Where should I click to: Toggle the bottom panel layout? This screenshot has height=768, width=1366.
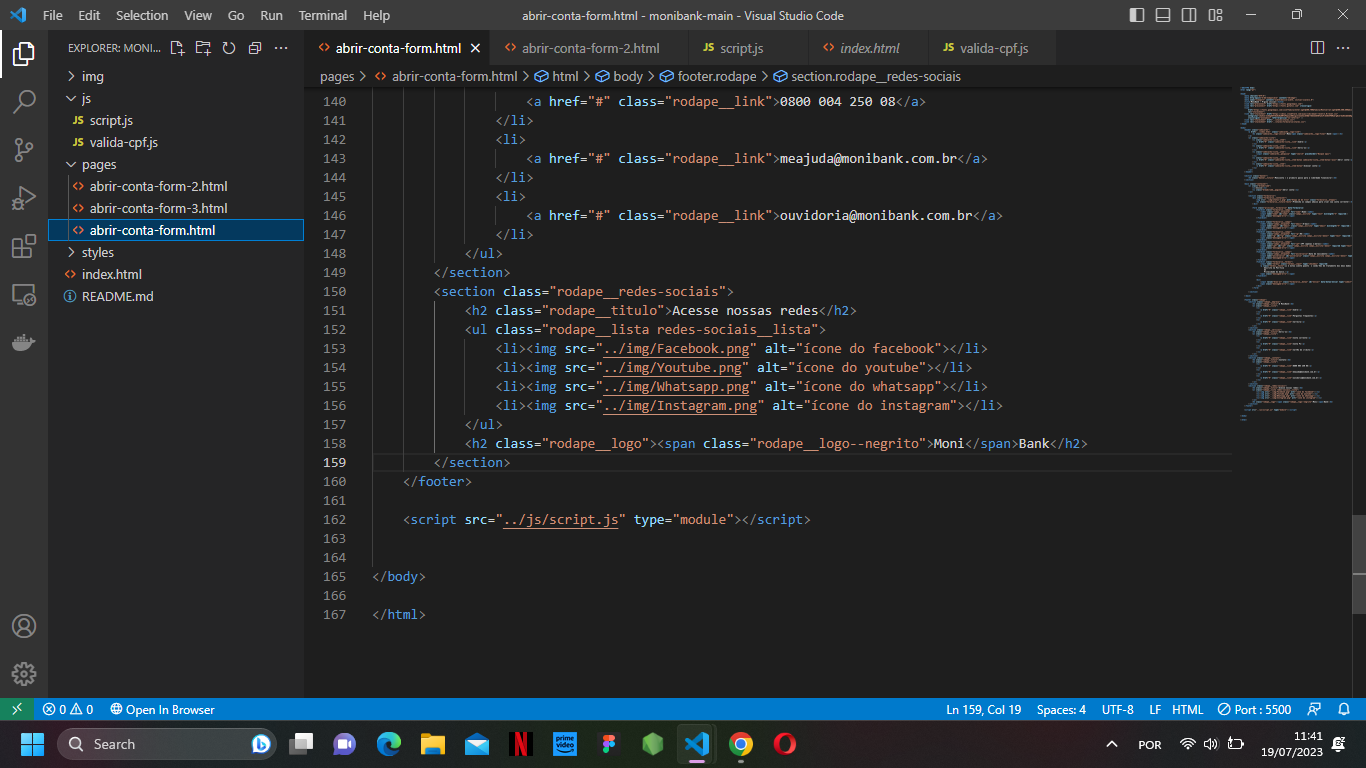pos(1161,15)
